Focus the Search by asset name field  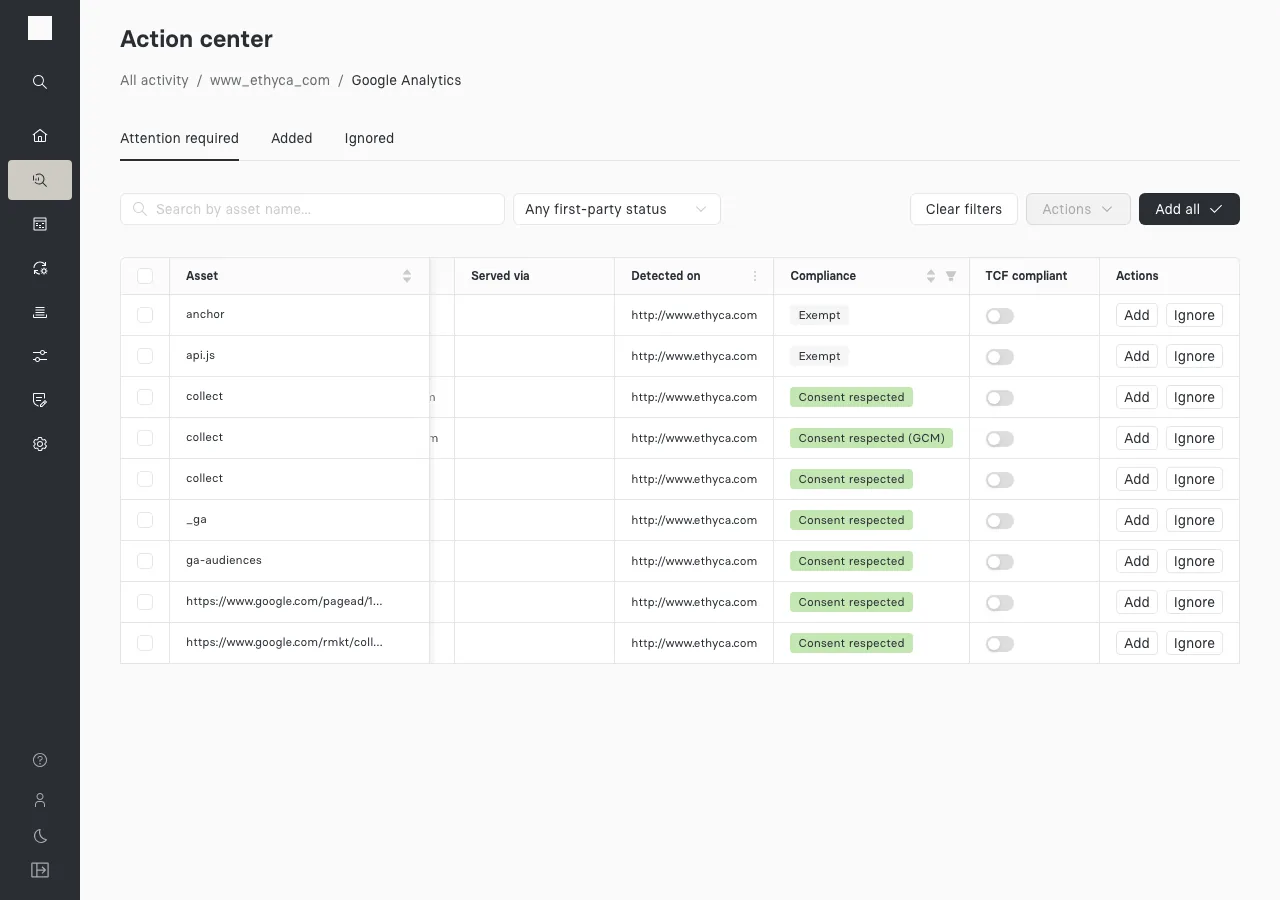[312, 209]
